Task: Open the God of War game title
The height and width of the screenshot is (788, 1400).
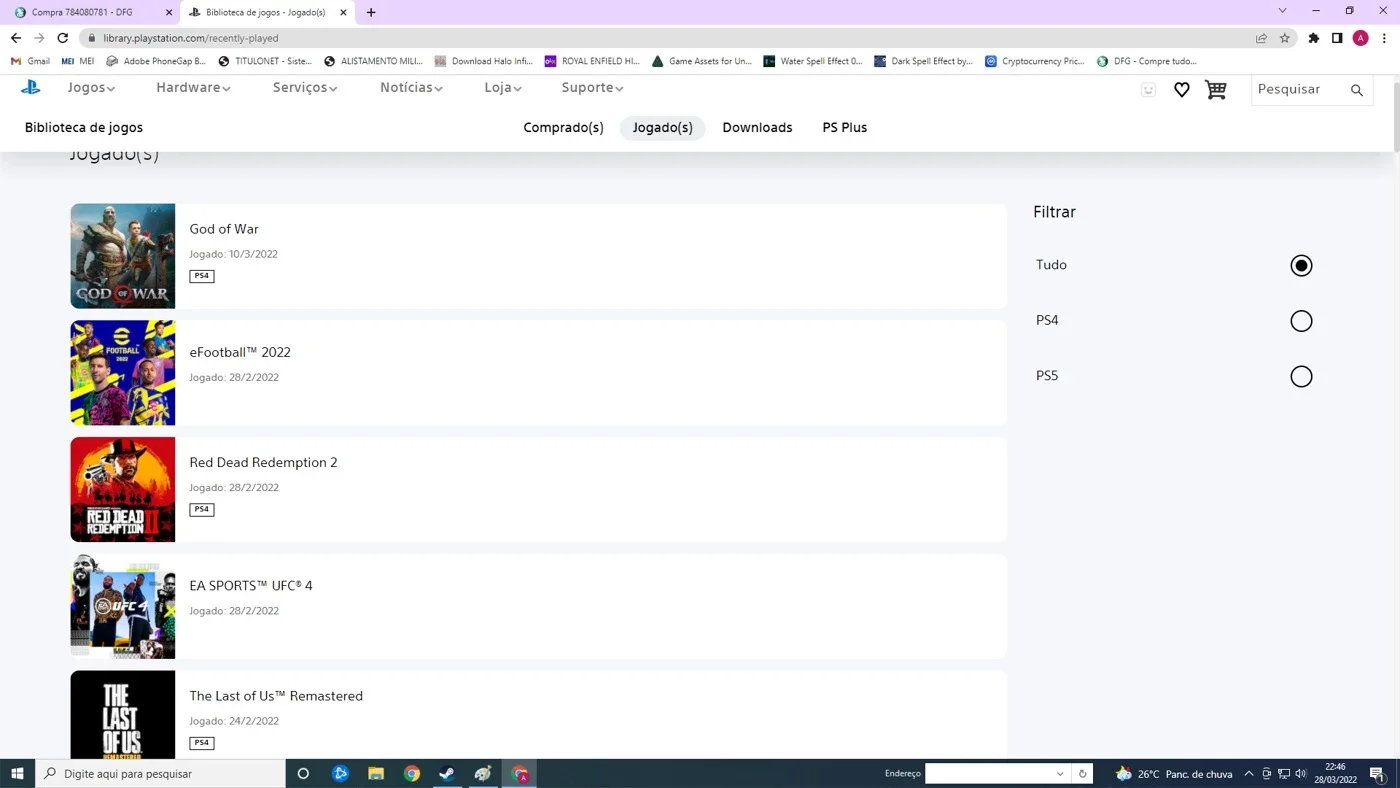Action: pos(224,229)
